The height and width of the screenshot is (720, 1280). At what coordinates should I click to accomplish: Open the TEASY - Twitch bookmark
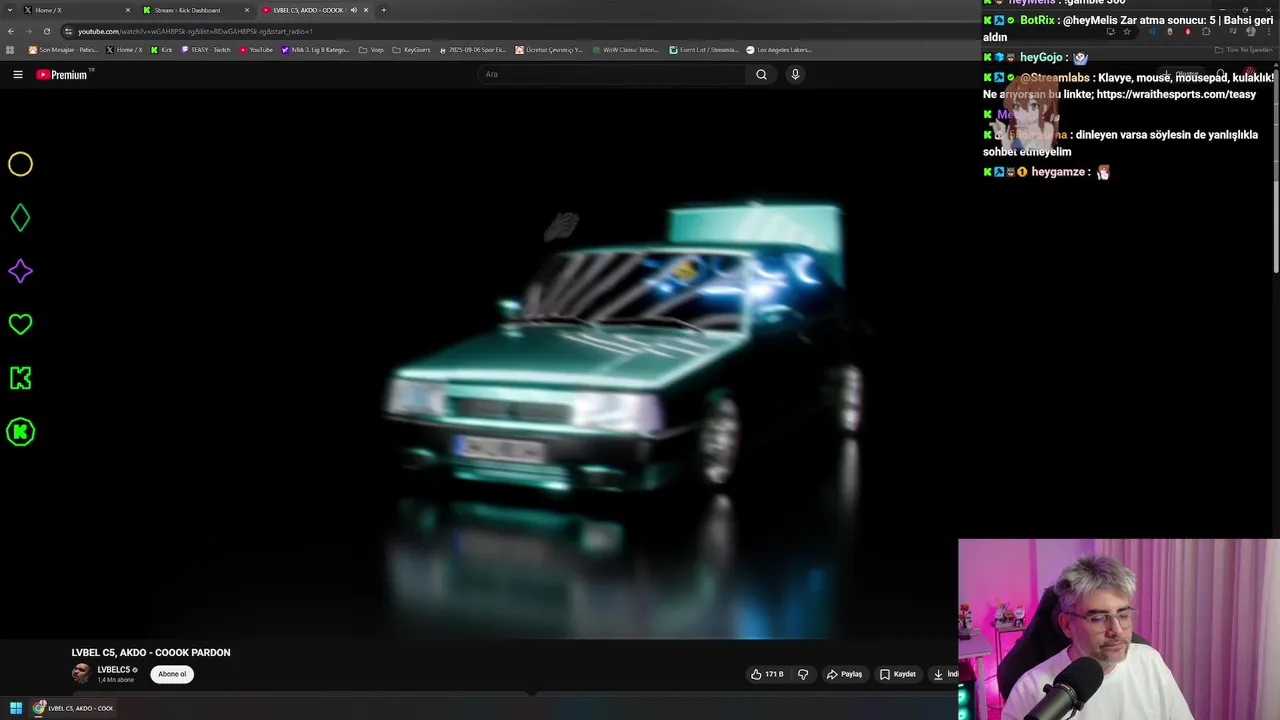(206, 50)
